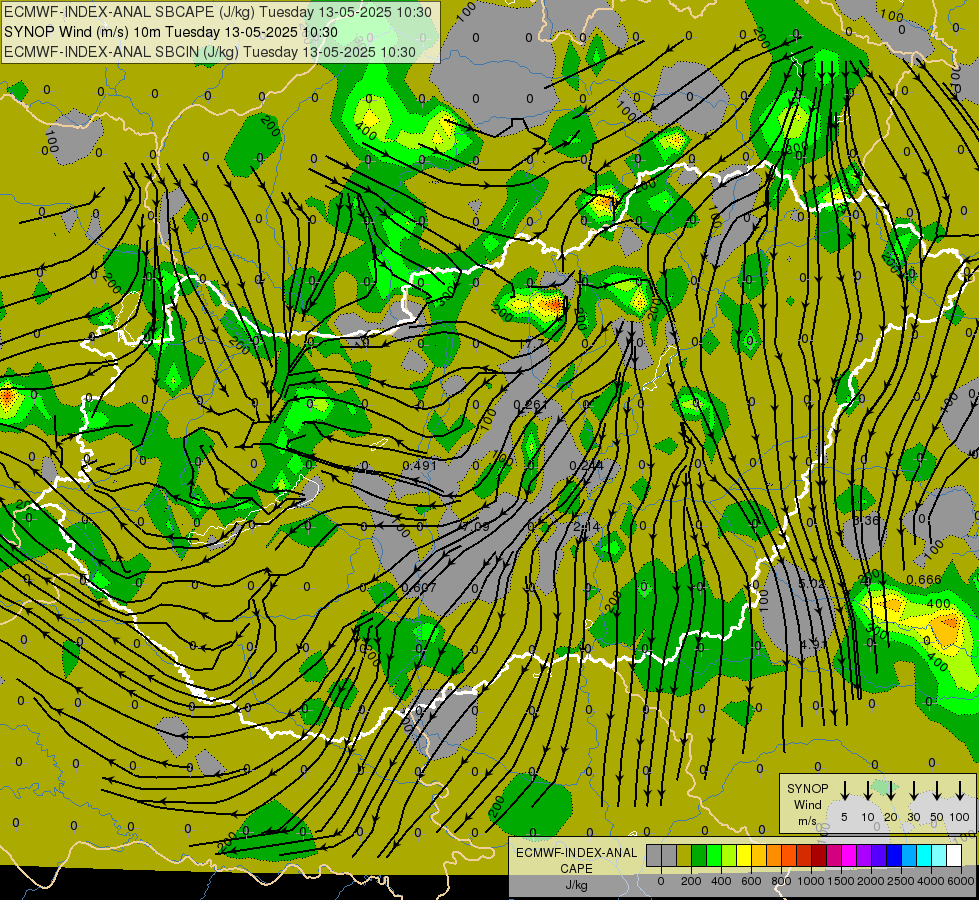The image size is (979, 900).
Task: Pick the pale cyan swatch after 4000 tick
Action: (x=938, y=855)
